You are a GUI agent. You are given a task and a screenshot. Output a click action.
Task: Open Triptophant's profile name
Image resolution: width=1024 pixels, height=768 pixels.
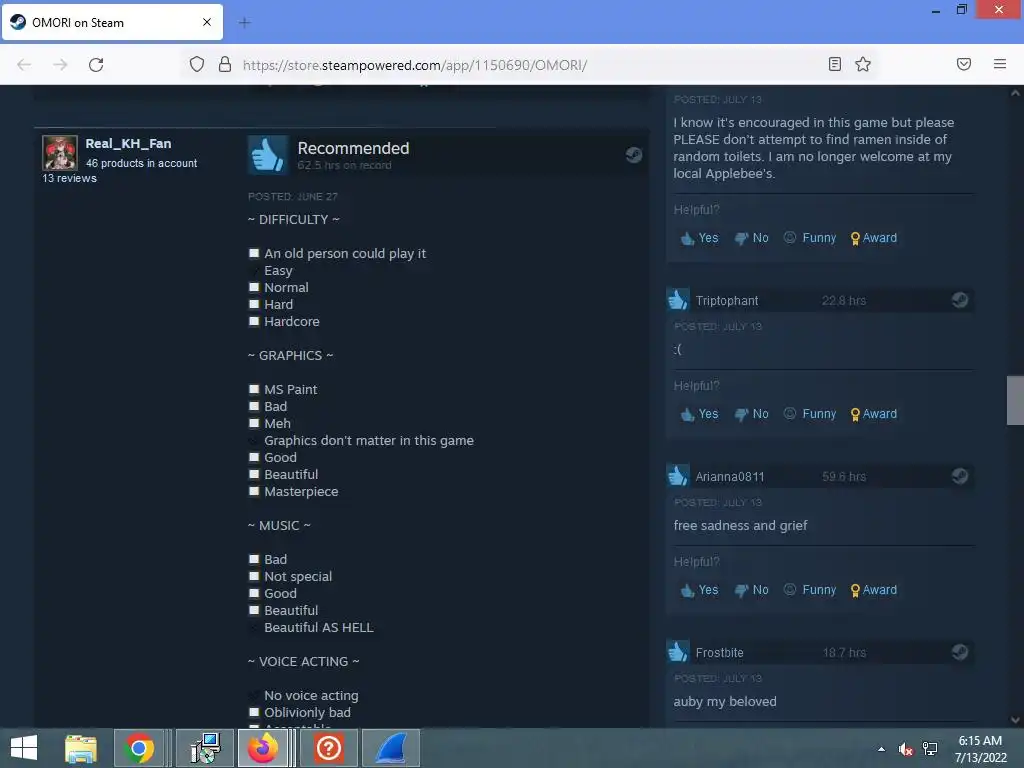[727, 300]
